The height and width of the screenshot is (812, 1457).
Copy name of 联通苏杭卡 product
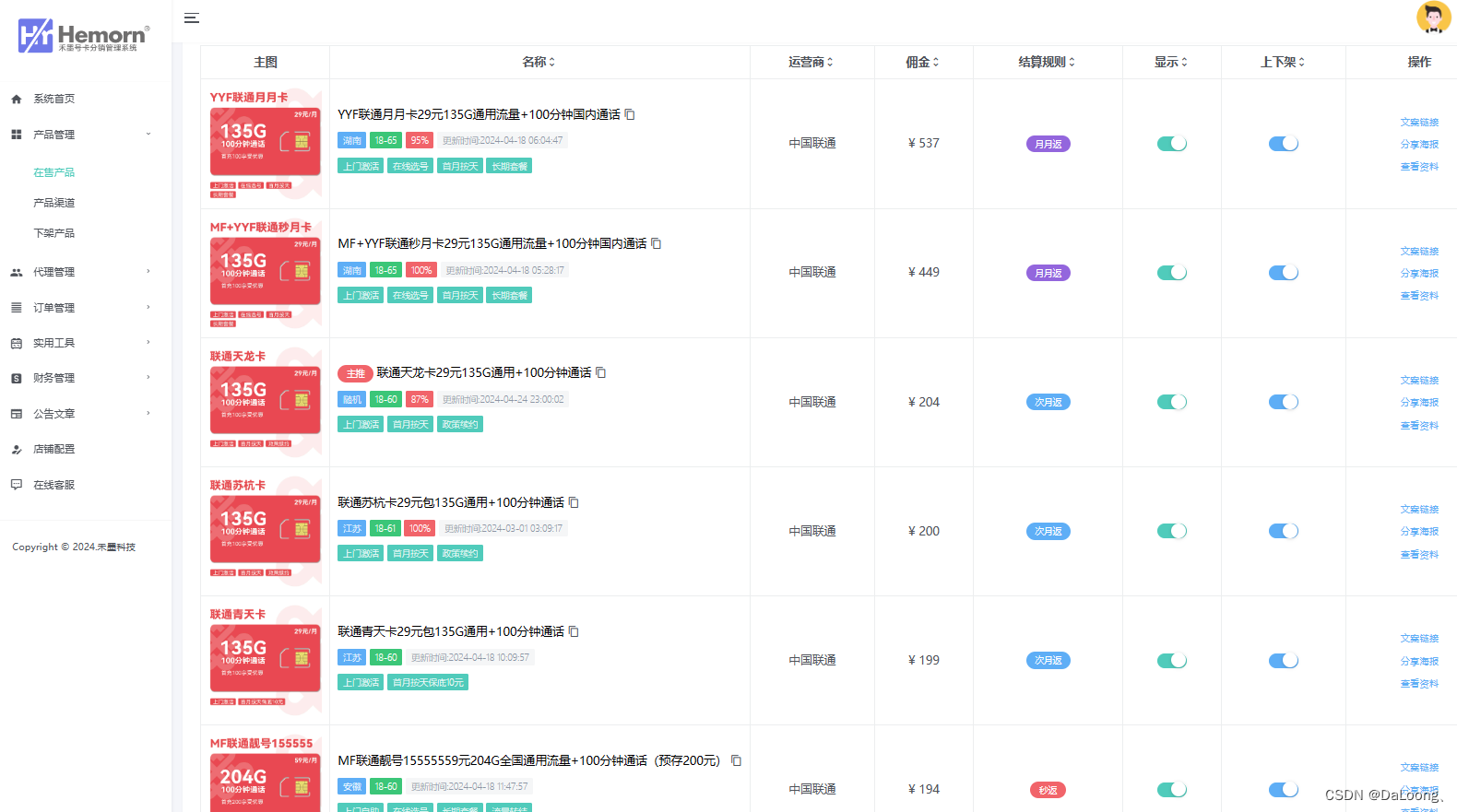(x=574, y=502)
